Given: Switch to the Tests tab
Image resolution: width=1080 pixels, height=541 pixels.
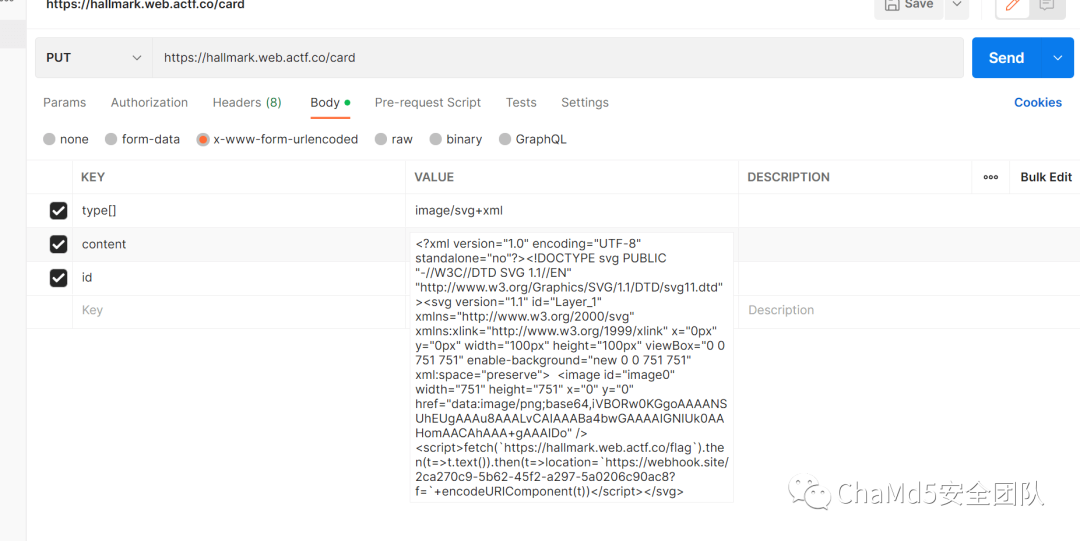Looking at the screenshot, I should click(x=521, y=103).
